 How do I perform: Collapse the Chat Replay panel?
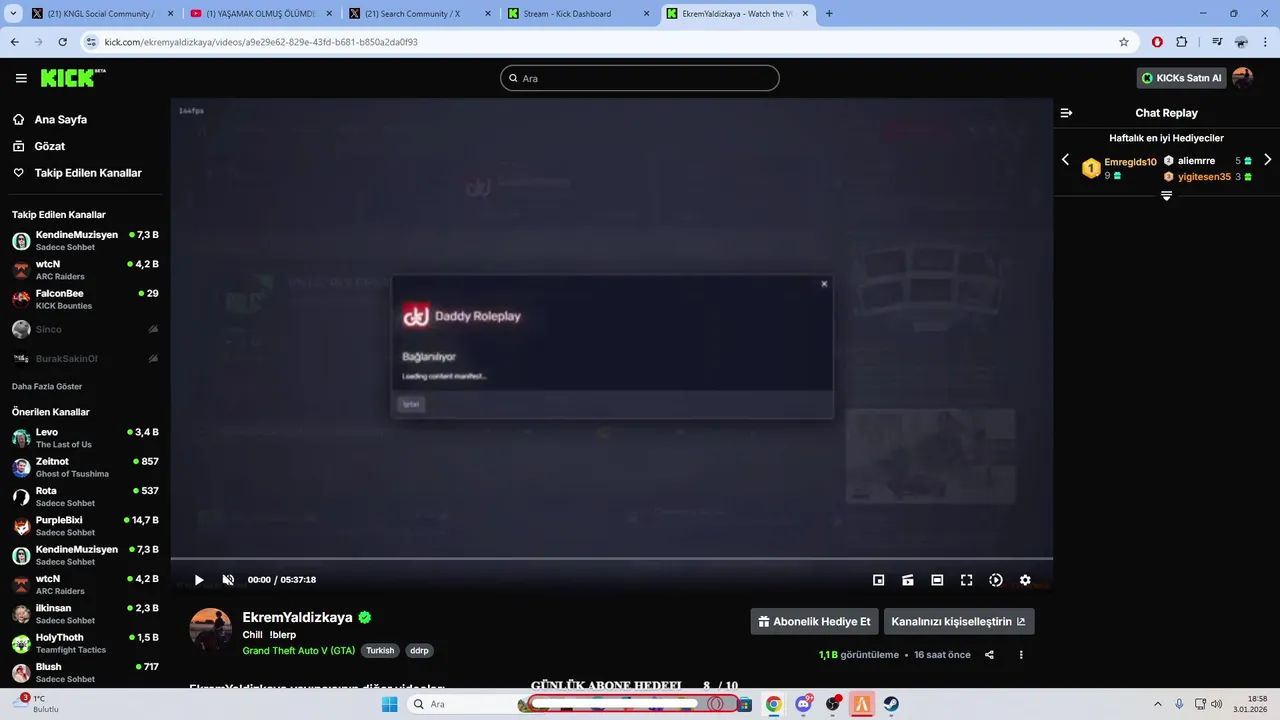click(1066, 113)
